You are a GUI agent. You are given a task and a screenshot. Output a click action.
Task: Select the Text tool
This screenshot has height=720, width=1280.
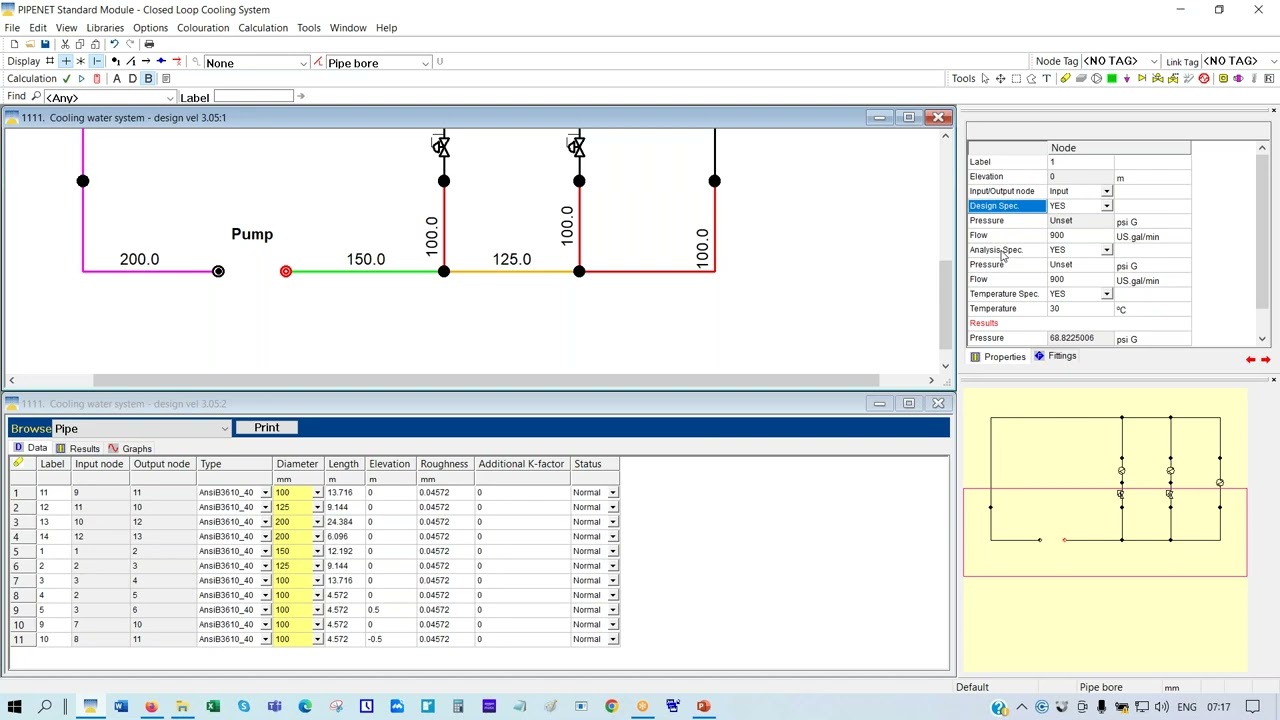[x=1046, y=78]
